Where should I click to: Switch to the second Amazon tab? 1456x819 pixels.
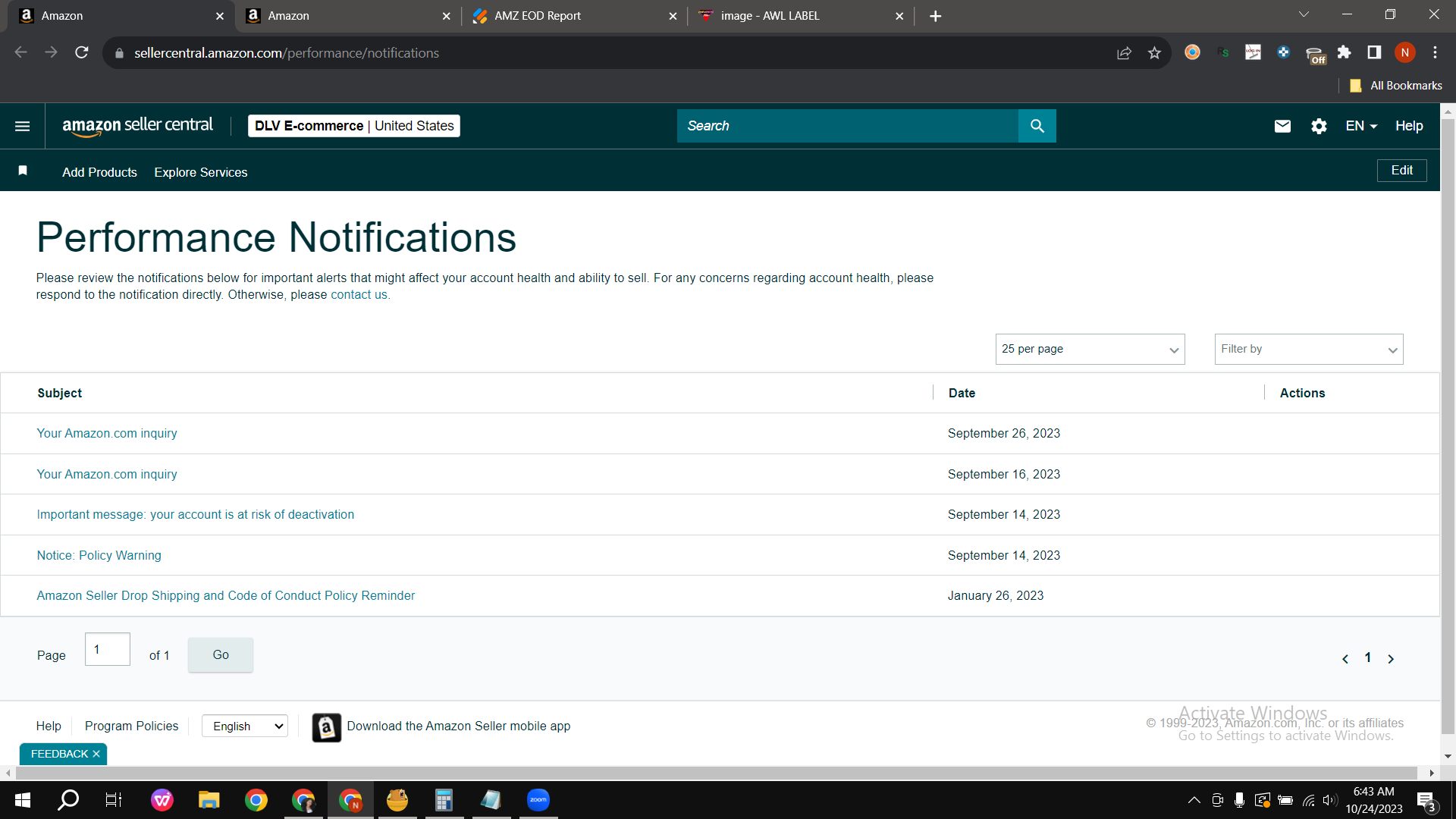(x=348, y=16)
